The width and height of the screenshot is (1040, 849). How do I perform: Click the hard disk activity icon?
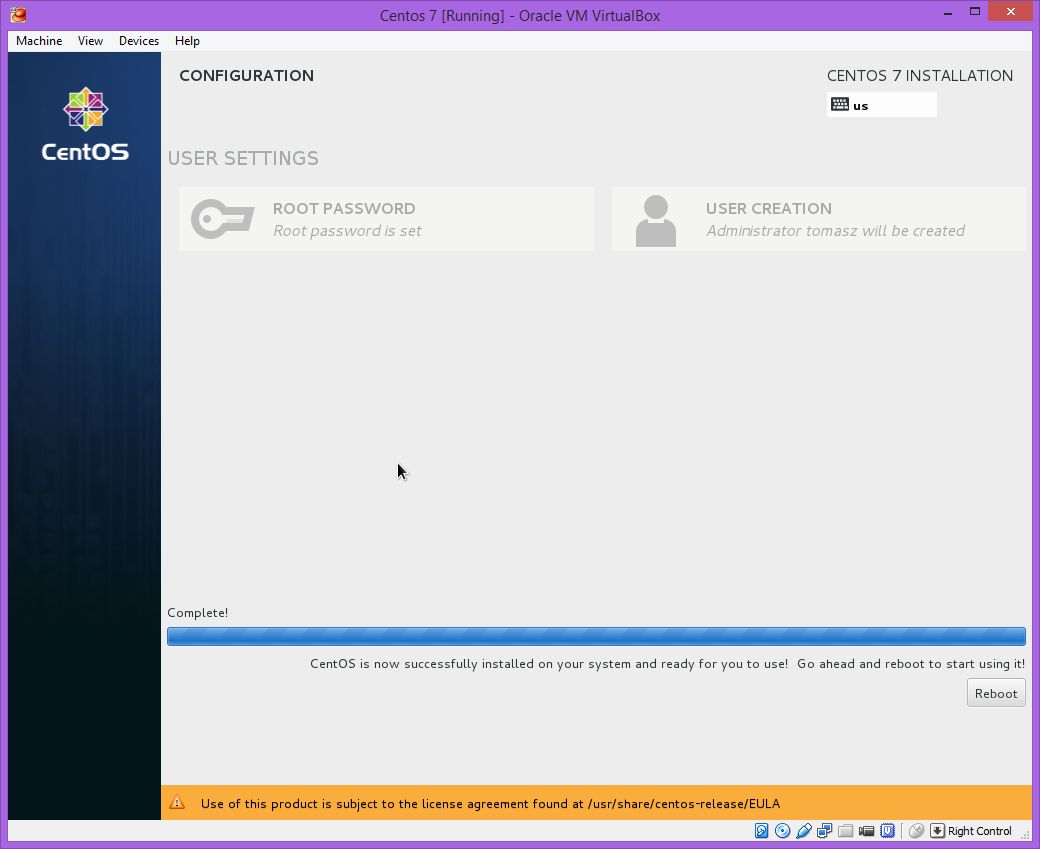click(761, 830)
